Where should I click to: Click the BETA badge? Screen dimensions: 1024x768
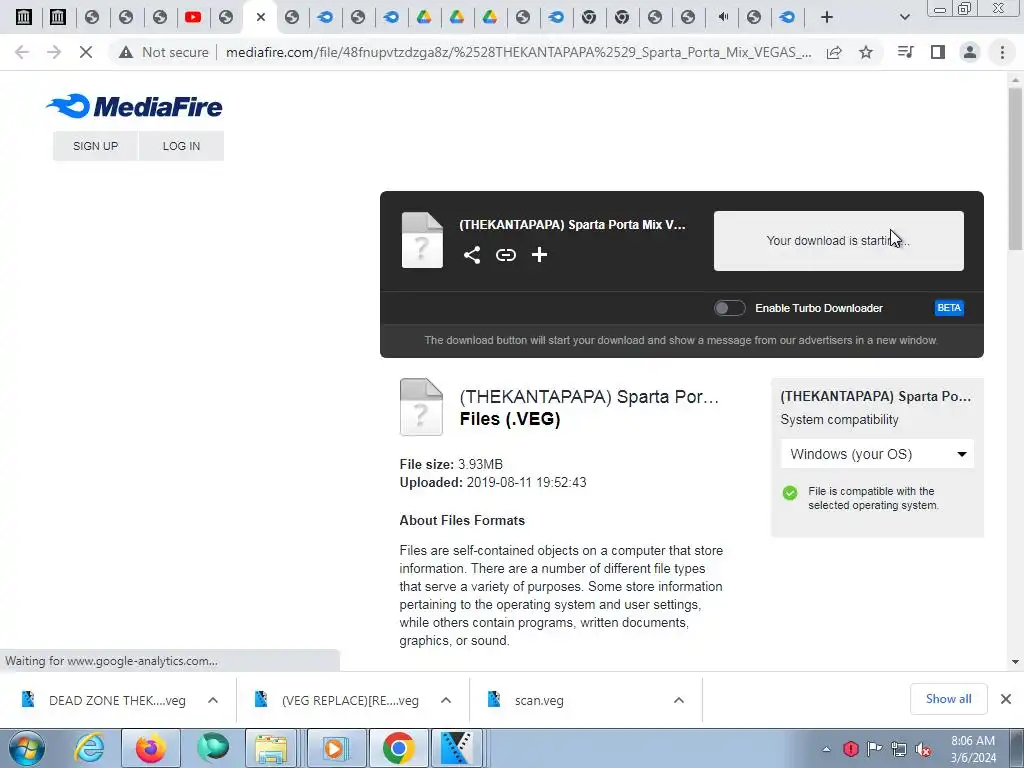point(949,308)
